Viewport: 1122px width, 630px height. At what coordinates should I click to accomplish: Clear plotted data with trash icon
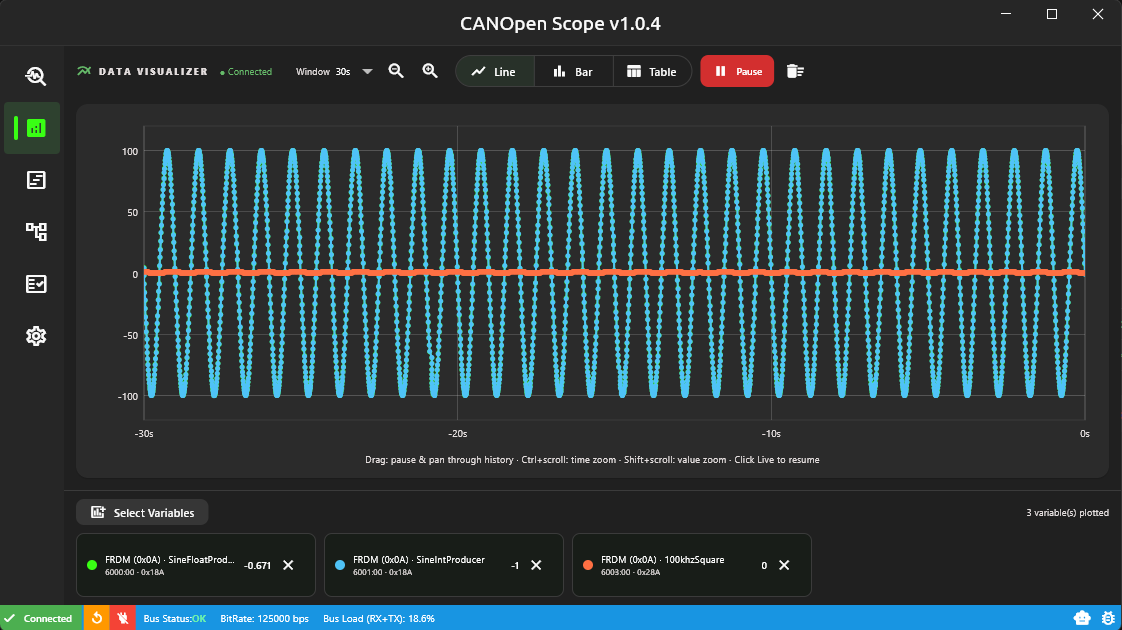pyautogui.click(x=795, y=71)
